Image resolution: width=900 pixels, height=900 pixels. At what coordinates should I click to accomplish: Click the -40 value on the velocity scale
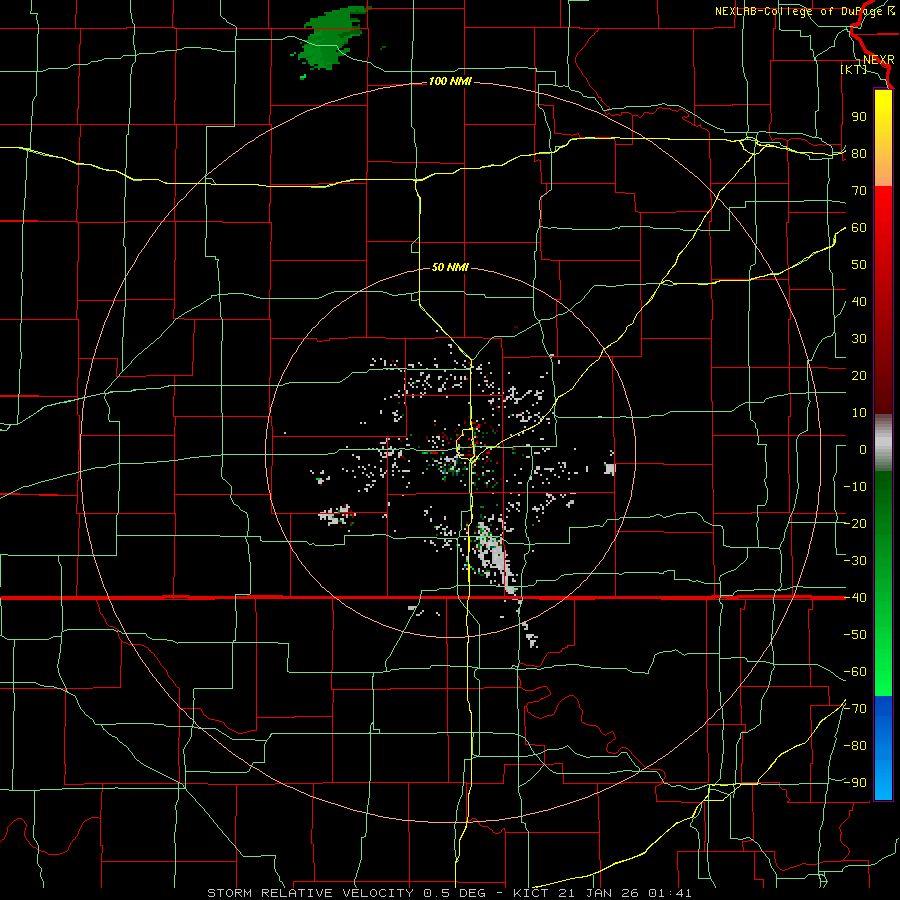click(x=855, y=598)
